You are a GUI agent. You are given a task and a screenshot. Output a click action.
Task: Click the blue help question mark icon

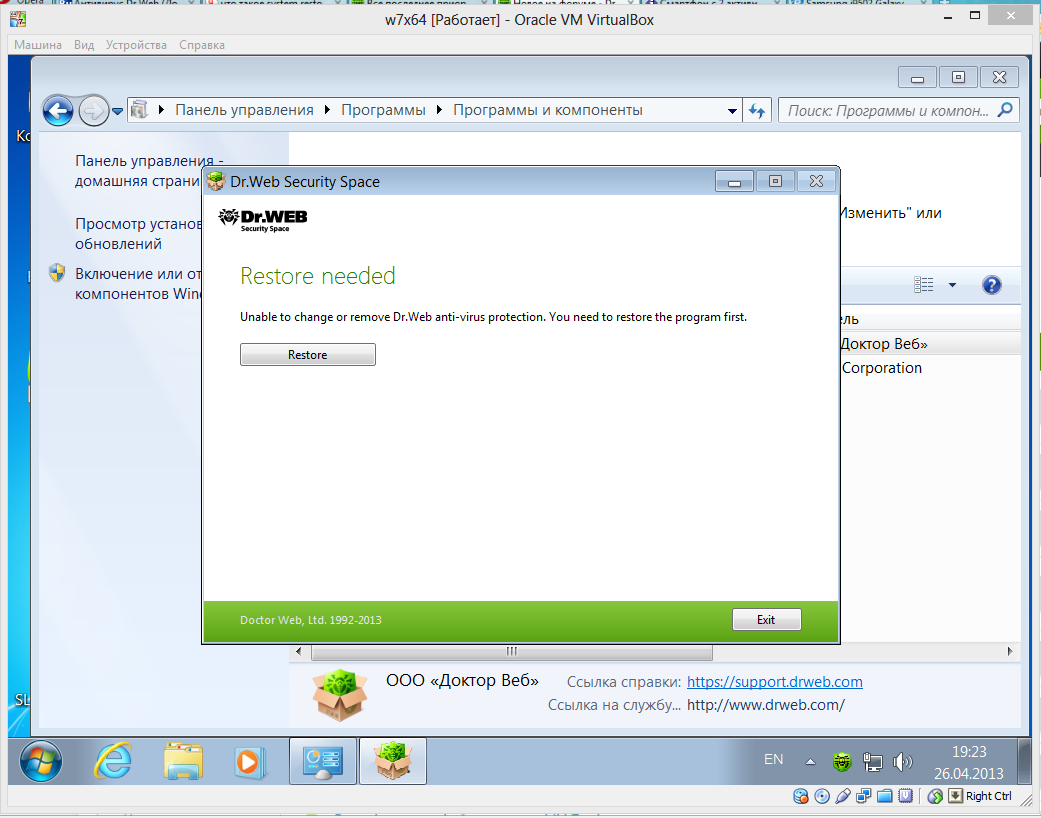(x=991, y=285)
